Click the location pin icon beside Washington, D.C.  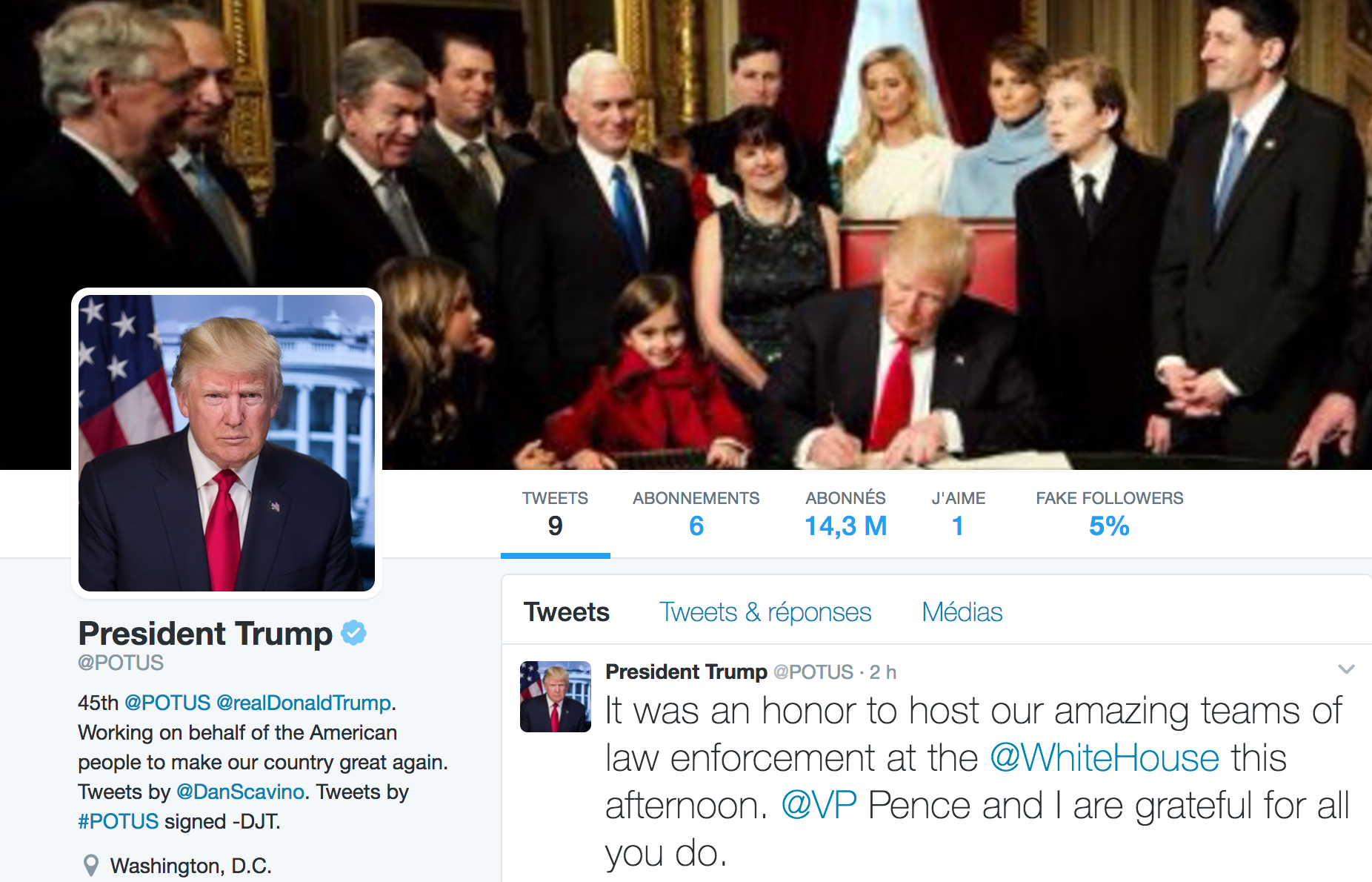click(x=91, y=866)
